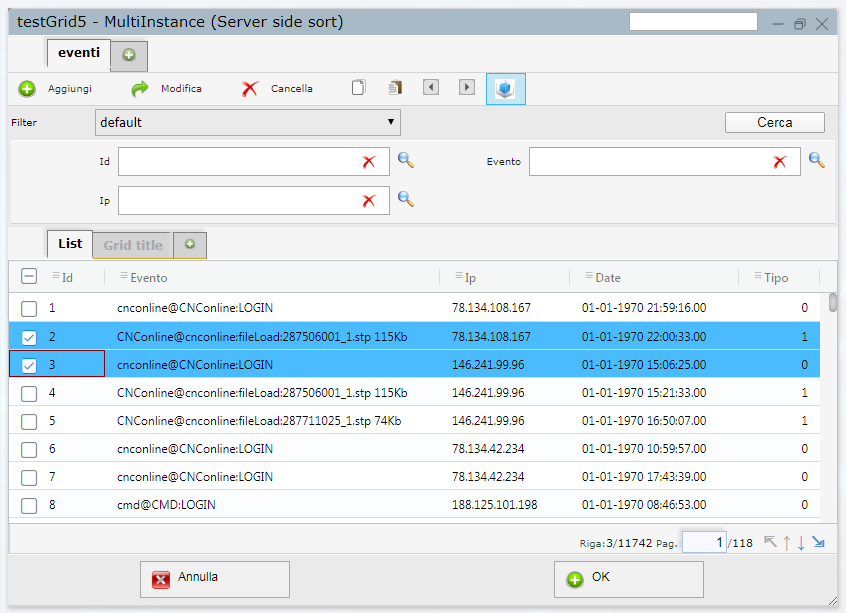Click the Modifica green arrow icon
This screenshot has height=613, width=846.
click(x=140, y=89)
